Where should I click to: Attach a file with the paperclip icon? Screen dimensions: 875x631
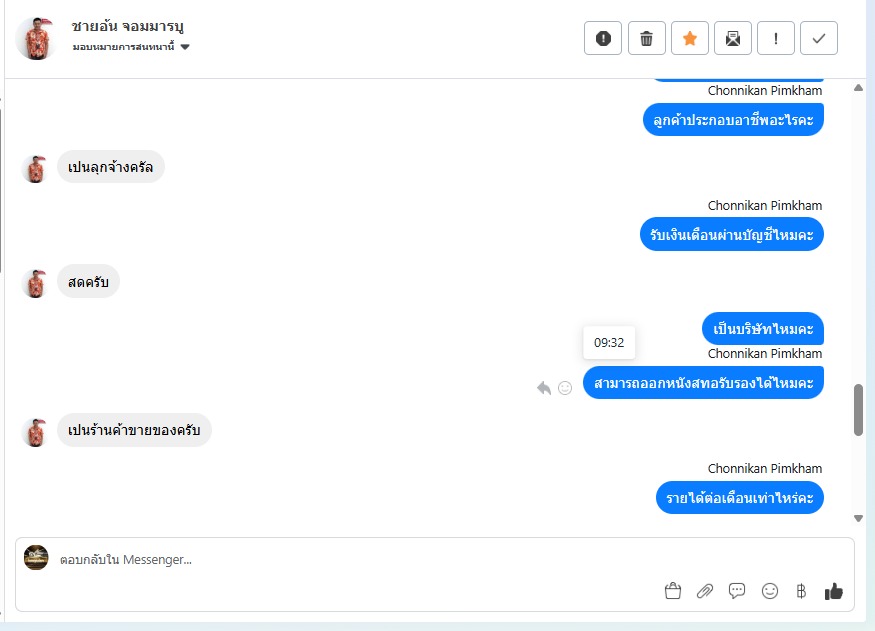705,591
